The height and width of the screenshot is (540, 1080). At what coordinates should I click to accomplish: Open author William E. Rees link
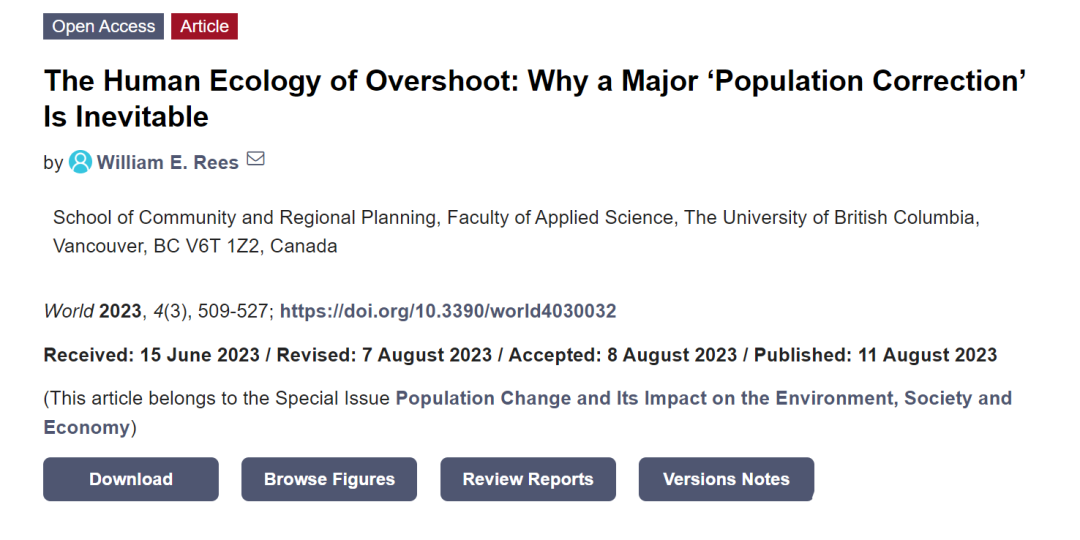click(167, 163)
